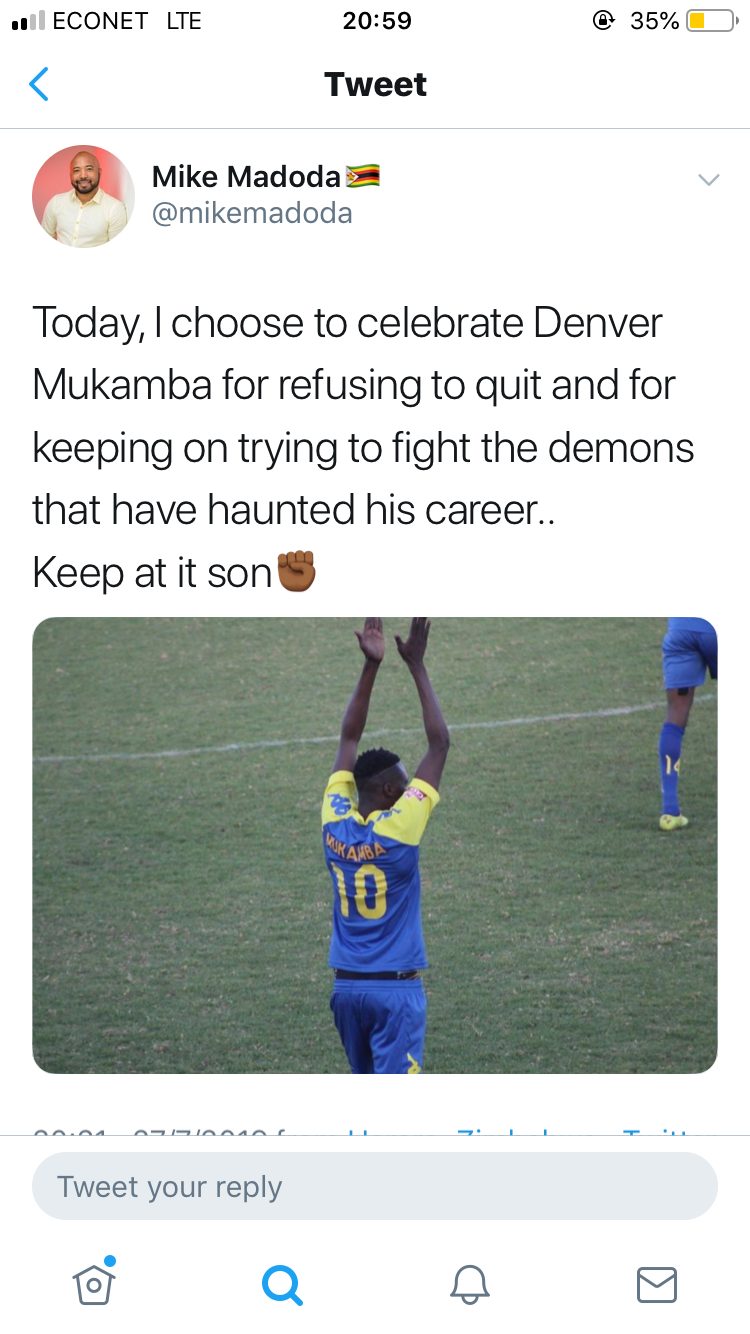Screen dimensions: 750x1334
Task: Open the Search magnifier tab
Action: coord(281,1283)
